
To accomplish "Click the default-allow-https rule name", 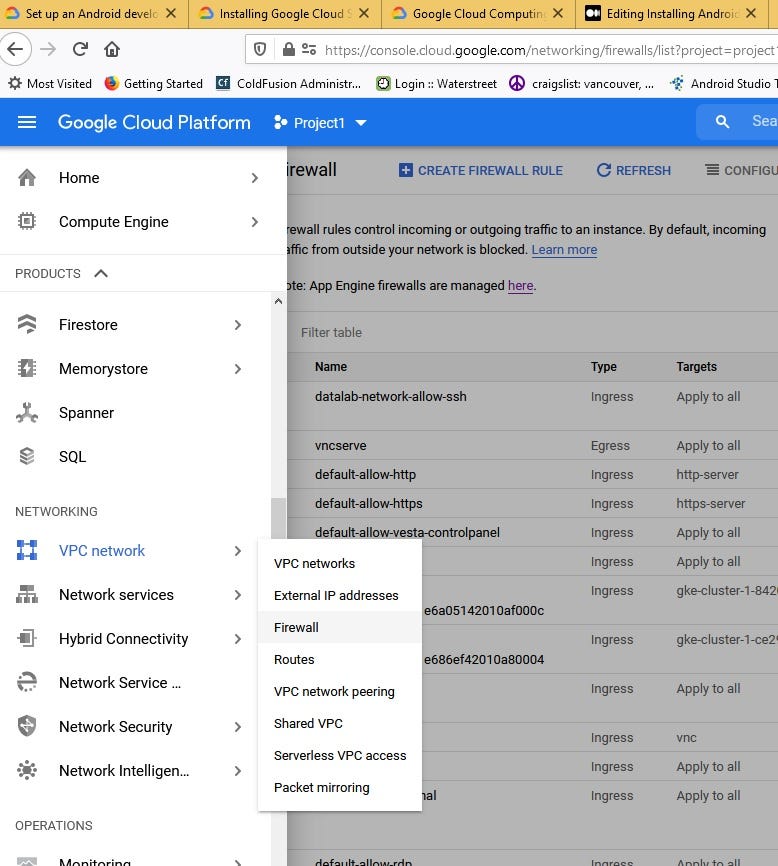I will coord(368,504).
